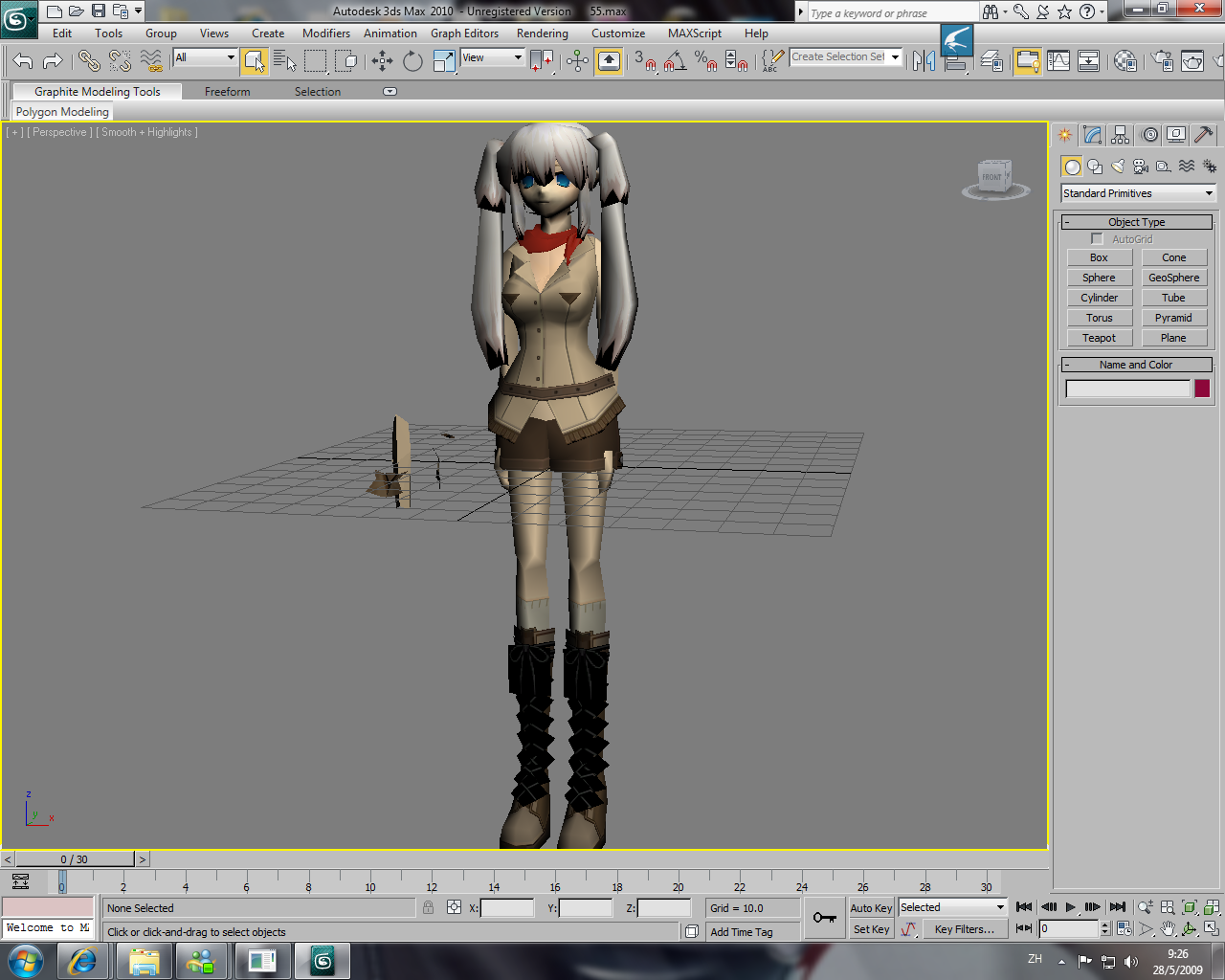Image resolution: width=1225 pixels, height=980 pixels.
Task: Open Select by Name list icon
Action: [284, 61]
